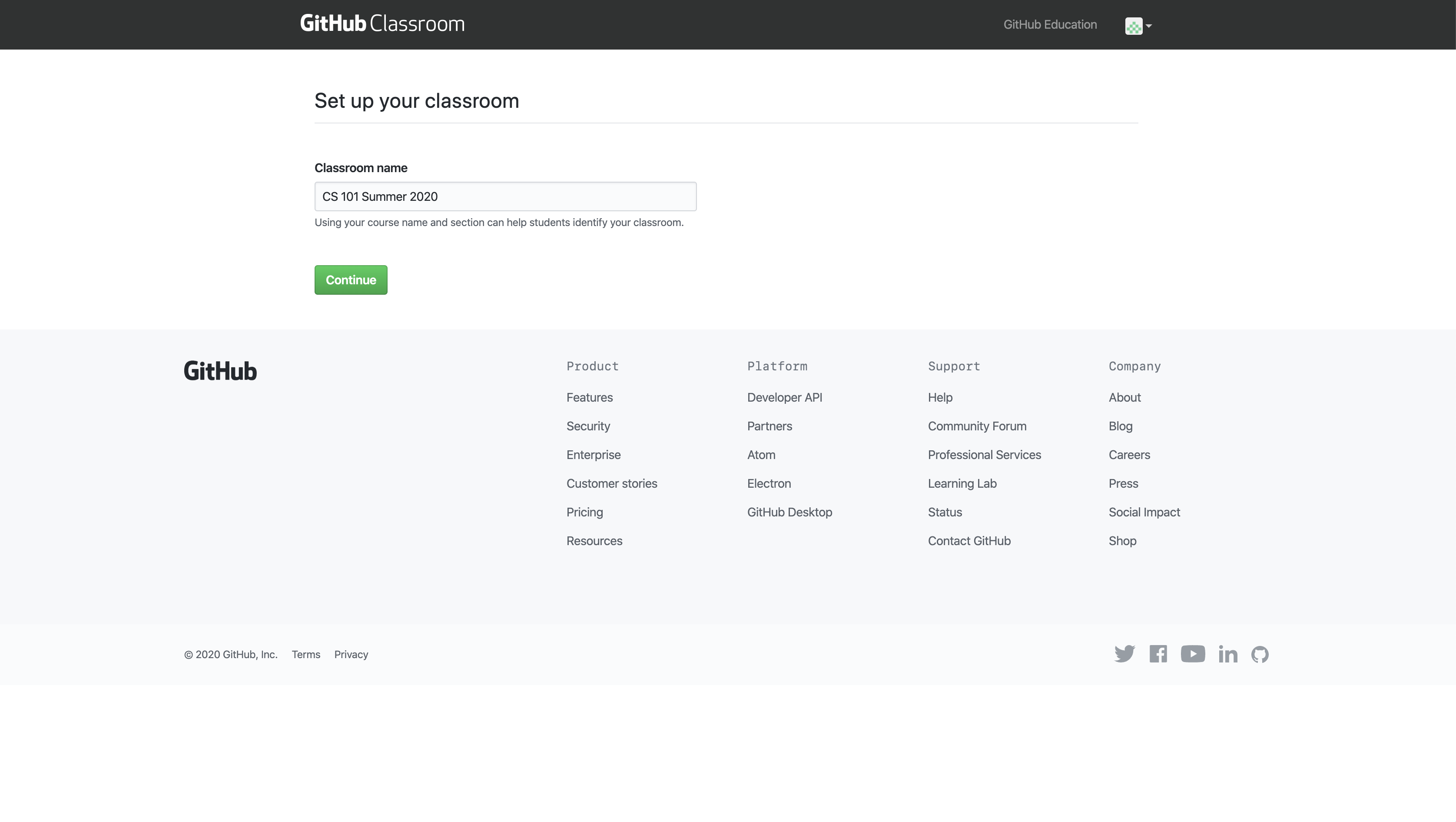Open the GitHub Education header link
The image size is (1456, 822).
pyautogui.click(x=1050, y=24)
